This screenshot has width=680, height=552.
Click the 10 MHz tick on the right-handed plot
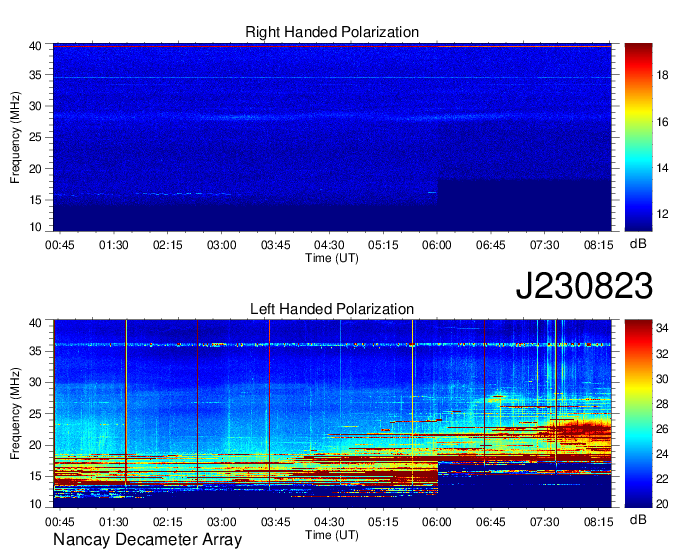(35, 227)
